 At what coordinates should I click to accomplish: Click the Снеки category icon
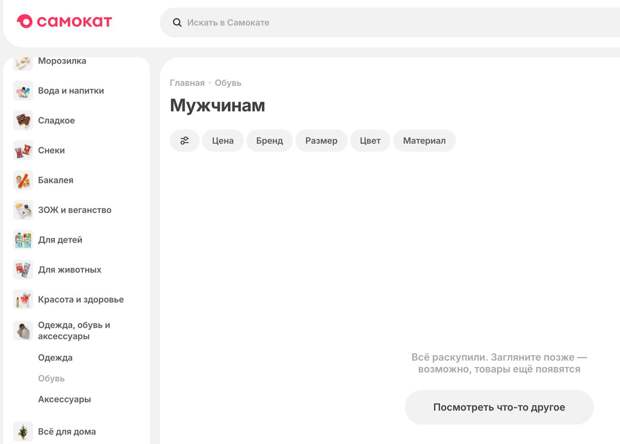(23, 151)
